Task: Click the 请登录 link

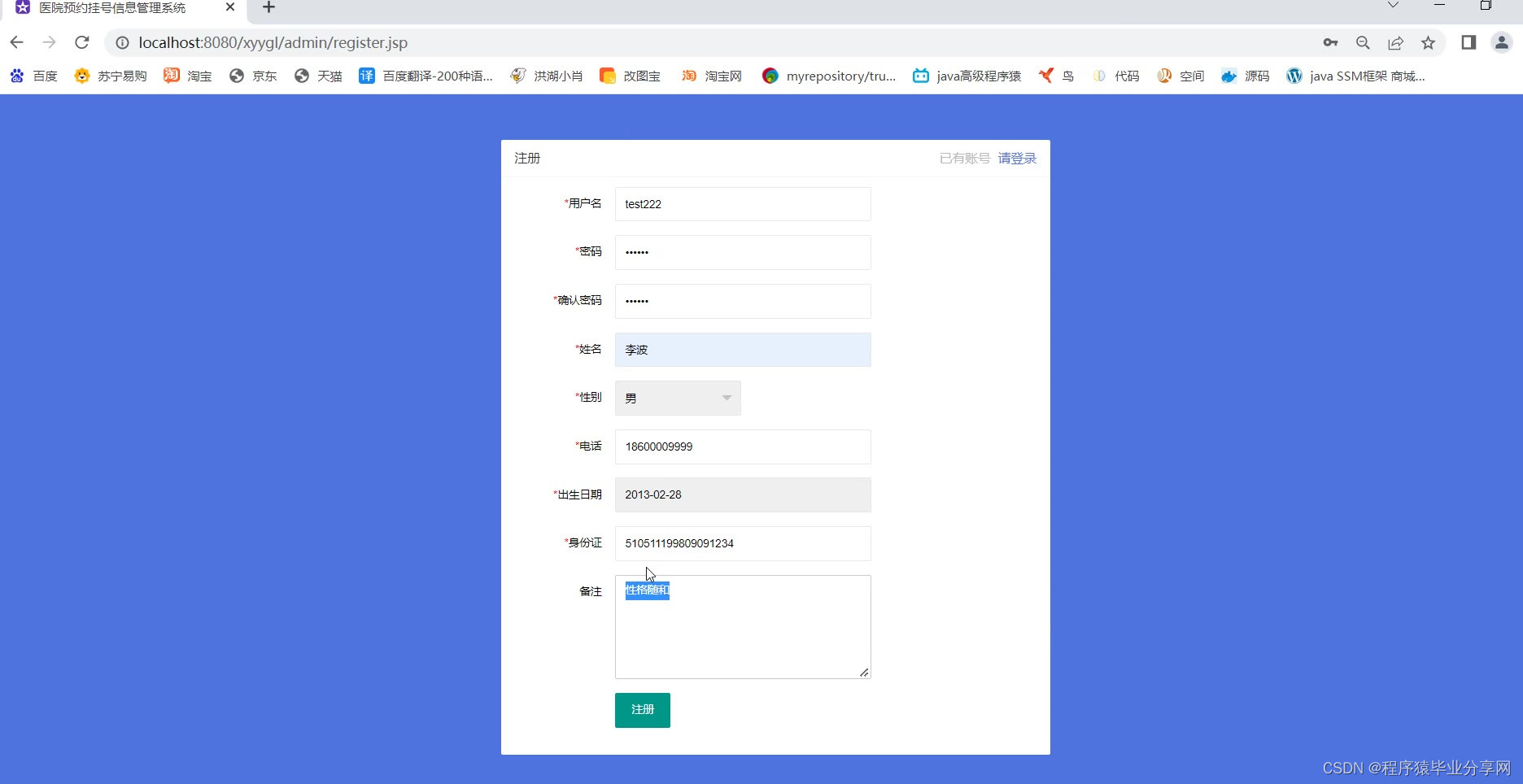Action: [1017, 158]
